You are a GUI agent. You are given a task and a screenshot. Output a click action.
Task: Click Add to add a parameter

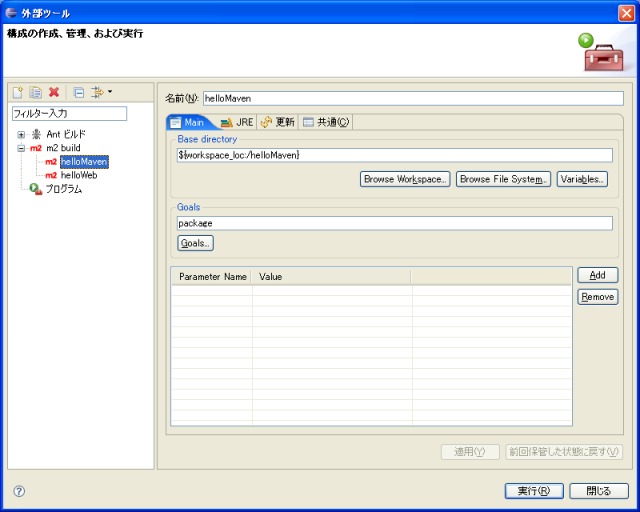point(597,275)
